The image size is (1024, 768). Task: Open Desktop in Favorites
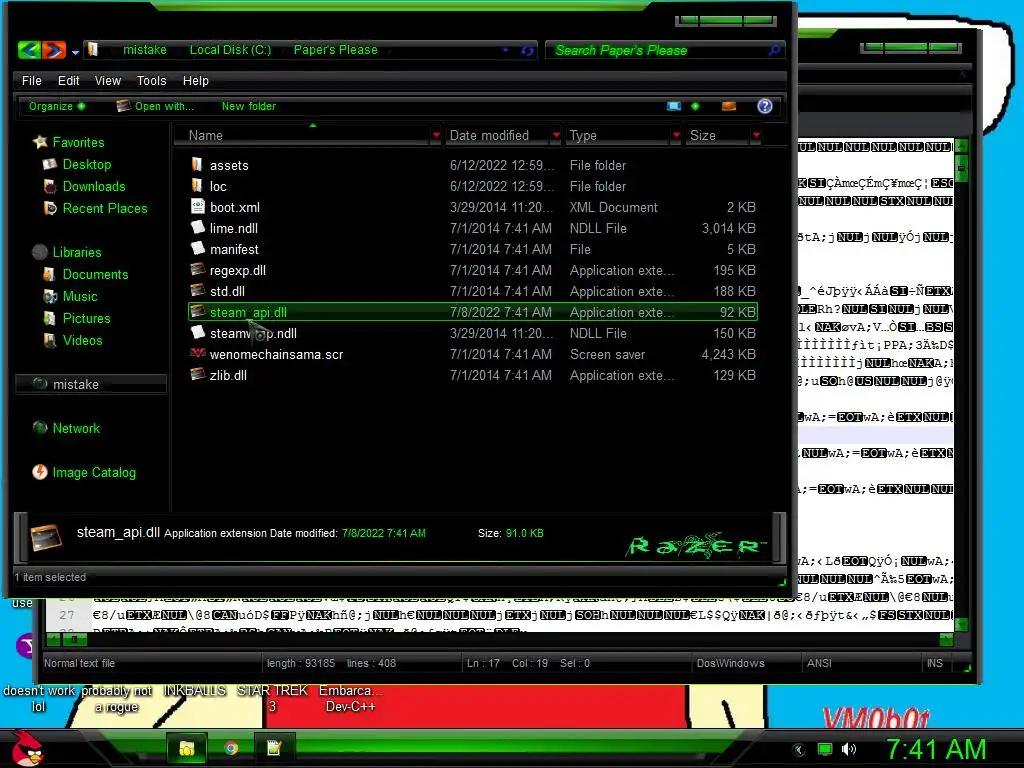point(87,164)
